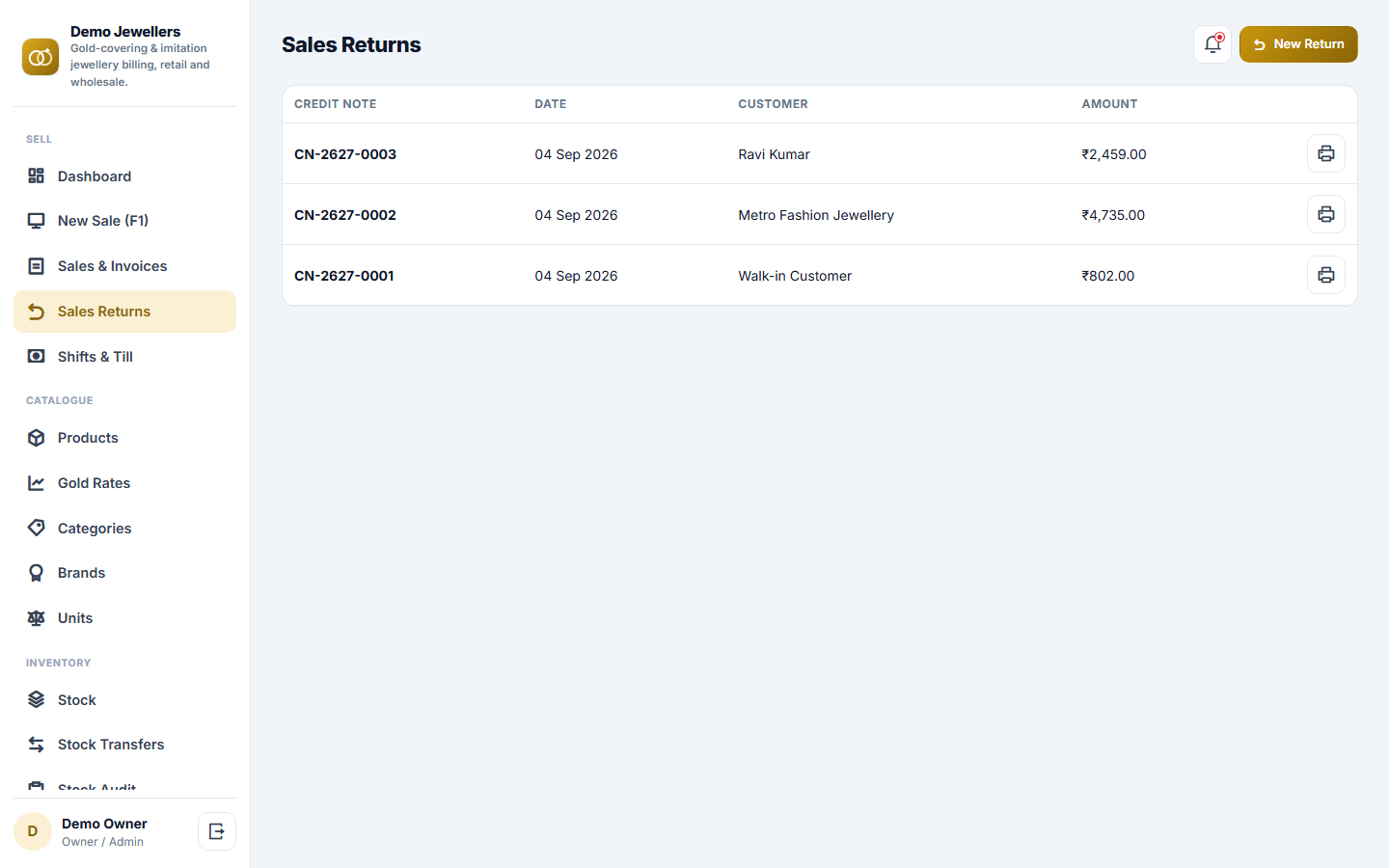Click the Units scale icon

37,618
